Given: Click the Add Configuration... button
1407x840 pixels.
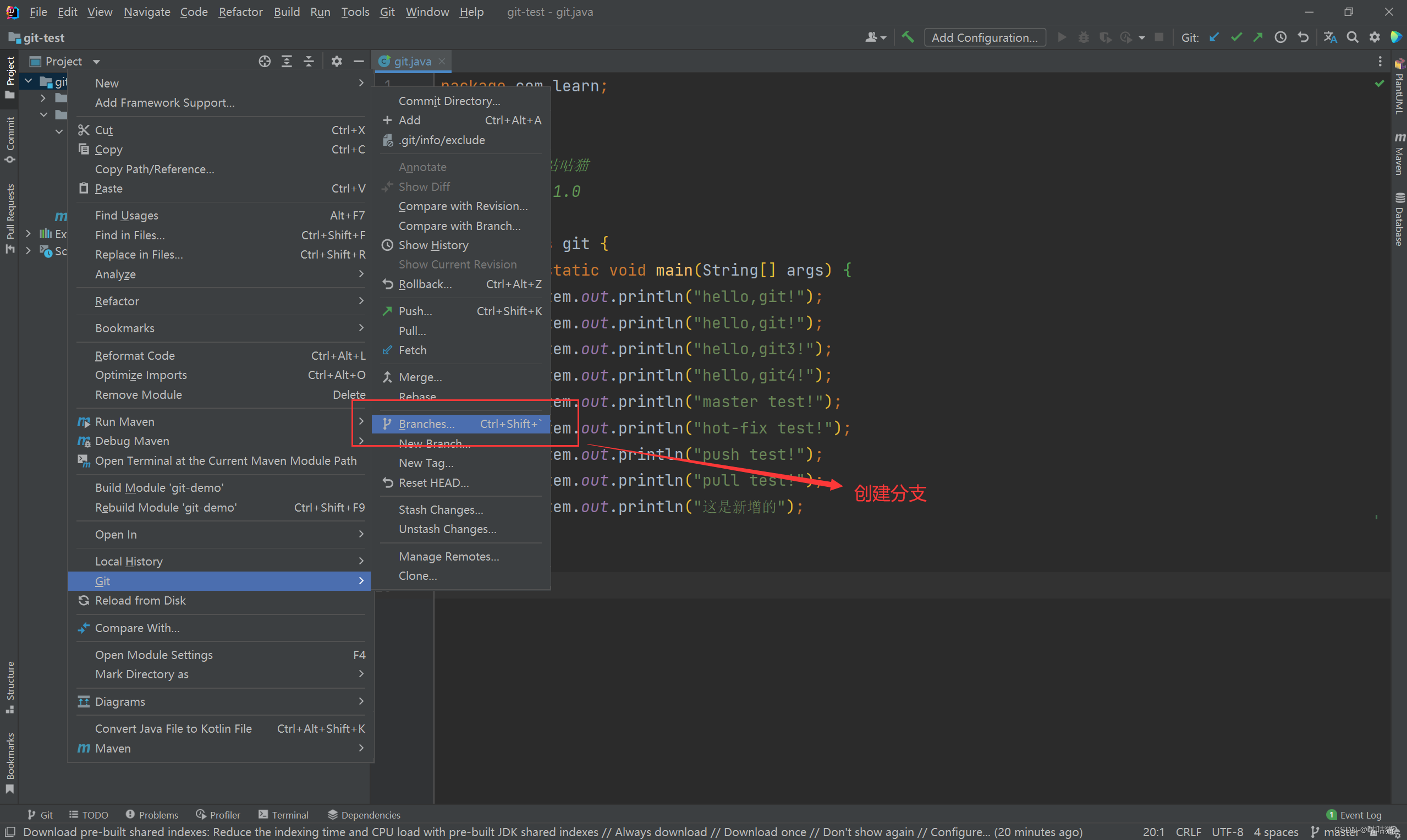Looking at the screenshot, I should [984, 37].
